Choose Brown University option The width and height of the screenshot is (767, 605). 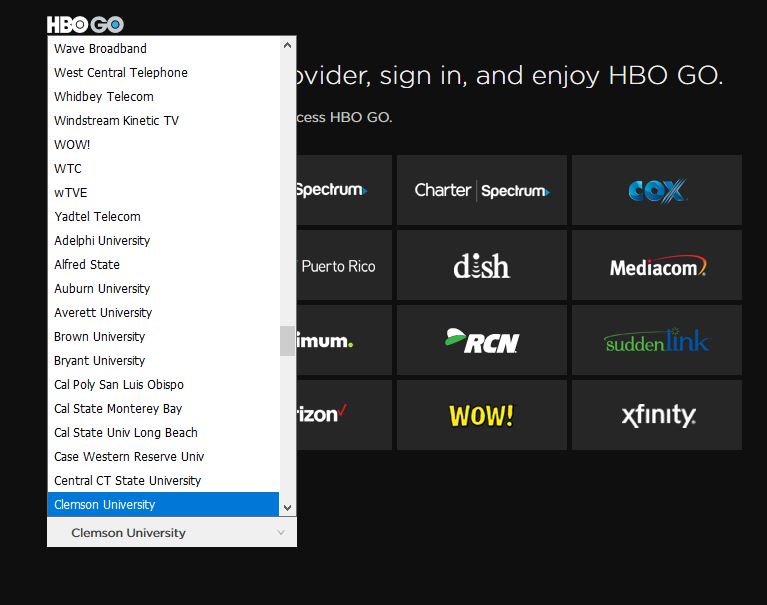pyautogui.click(x=163, y=336)
